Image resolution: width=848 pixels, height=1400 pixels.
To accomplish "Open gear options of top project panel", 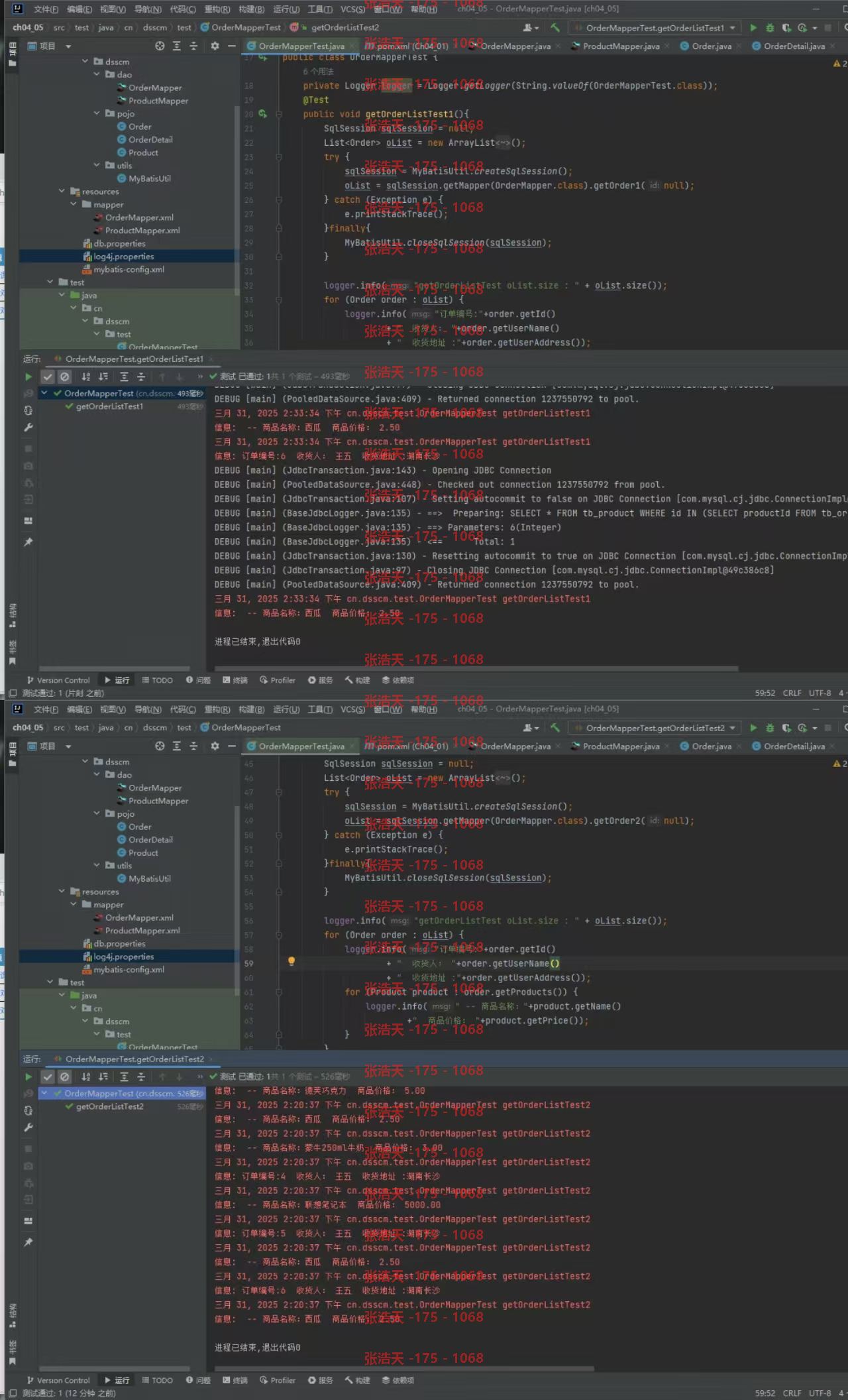I will (x=215, y=46).
